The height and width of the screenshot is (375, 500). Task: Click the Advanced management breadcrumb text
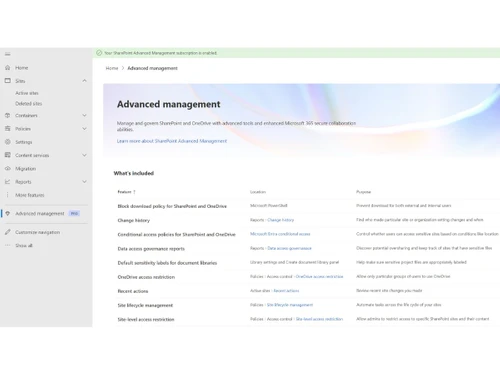[x=152, y=68]
